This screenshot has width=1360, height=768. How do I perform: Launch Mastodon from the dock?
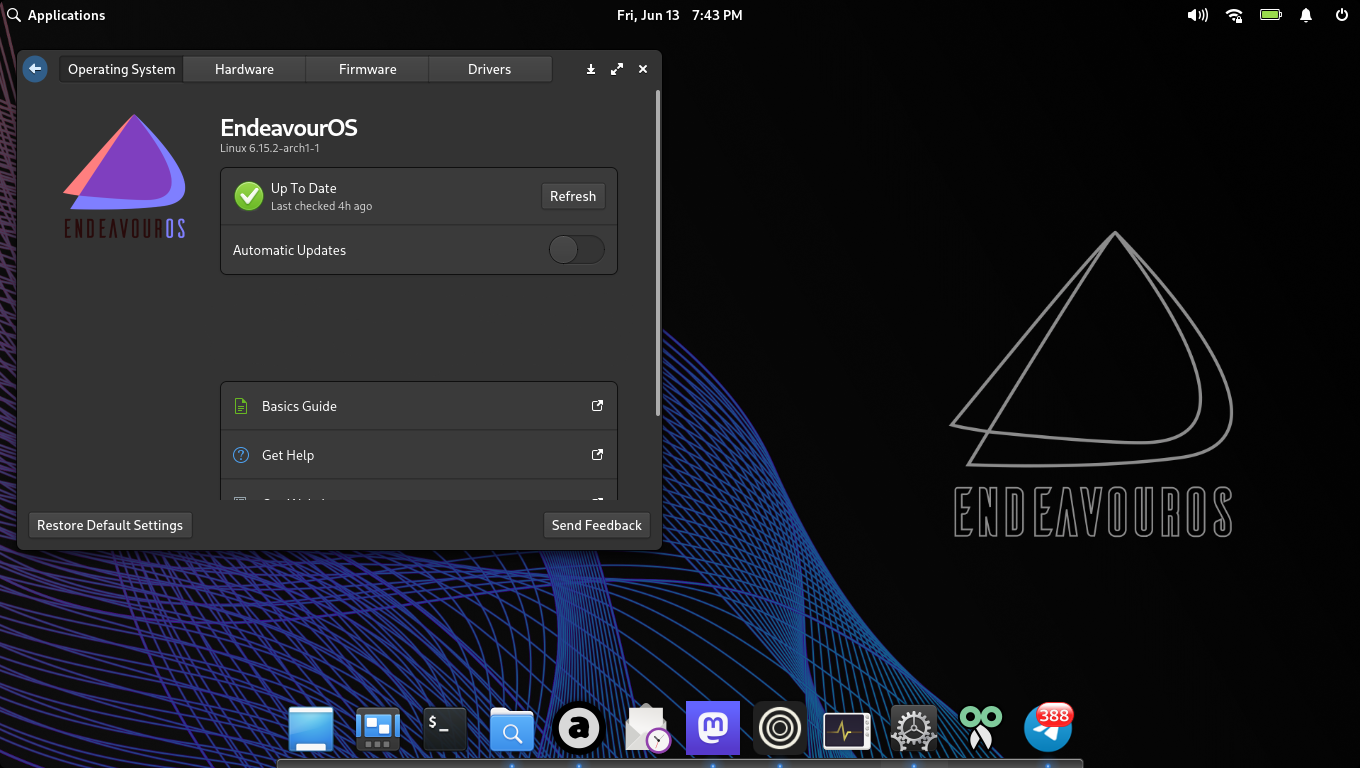[x=713, y=728]
